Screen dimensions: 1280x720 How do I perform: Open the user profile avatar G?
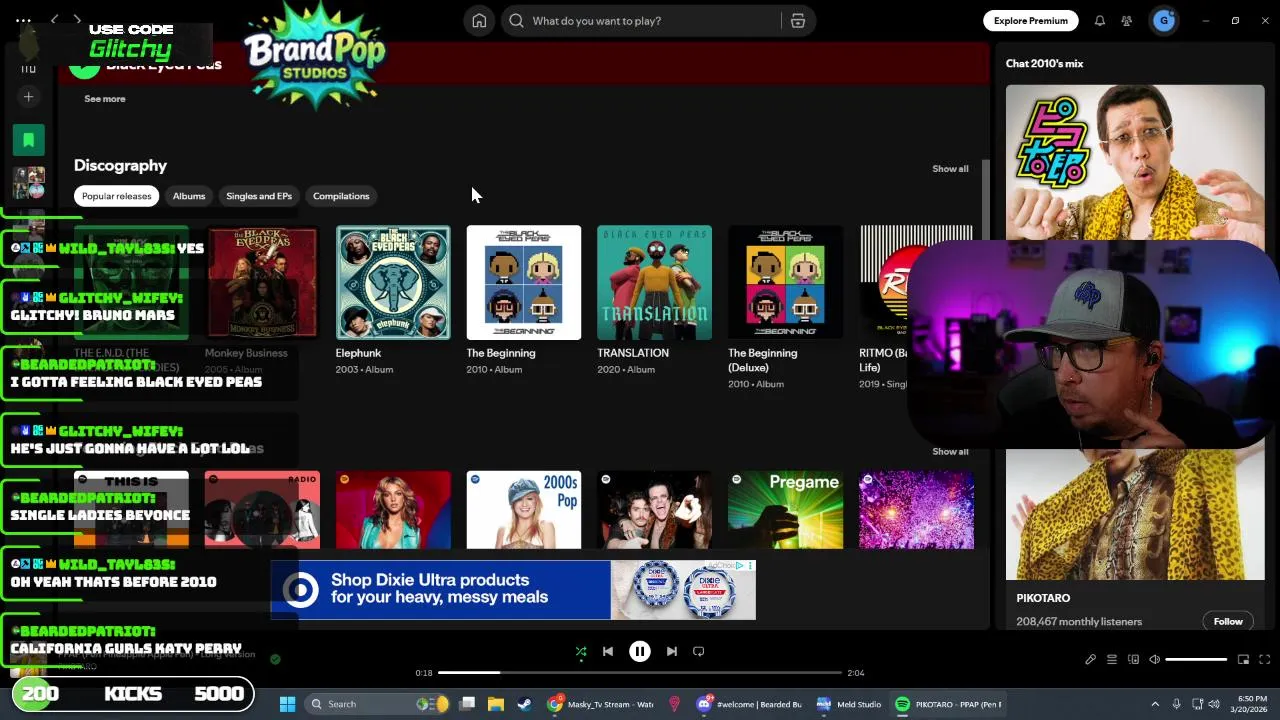pyautogui.click(x=1163, y=21)
